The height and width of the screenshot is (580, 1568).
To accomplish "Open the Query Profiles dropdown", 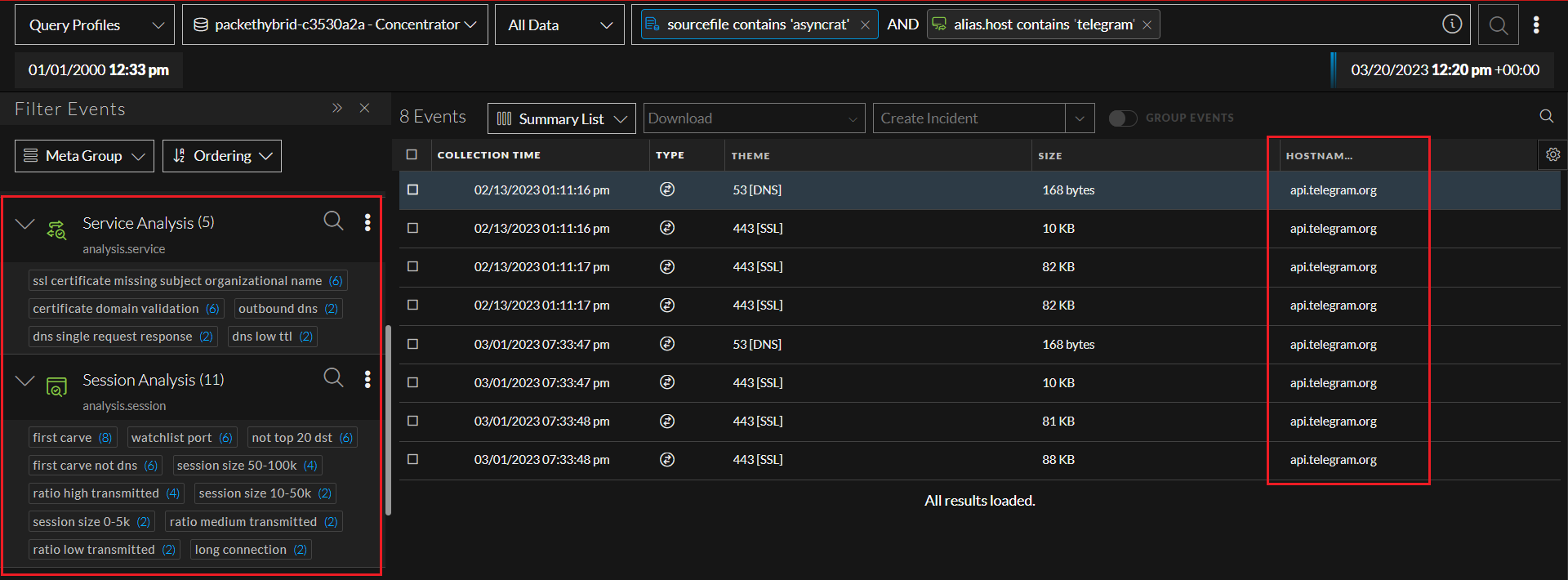I will pyautogui.click(x=95, y=25).
